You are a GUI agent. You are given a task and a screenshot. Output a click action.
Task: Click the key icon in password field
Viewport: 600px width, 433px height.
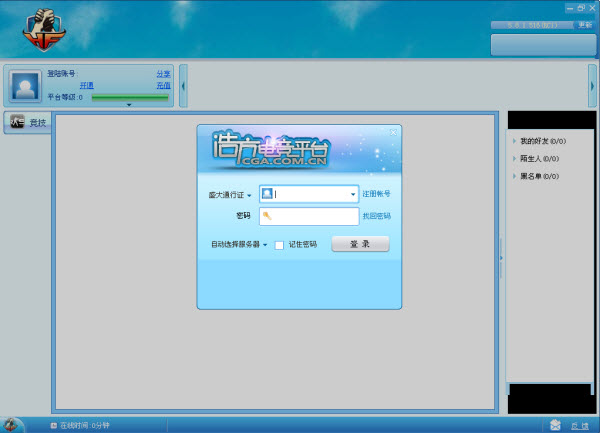[x=267, y=216]
